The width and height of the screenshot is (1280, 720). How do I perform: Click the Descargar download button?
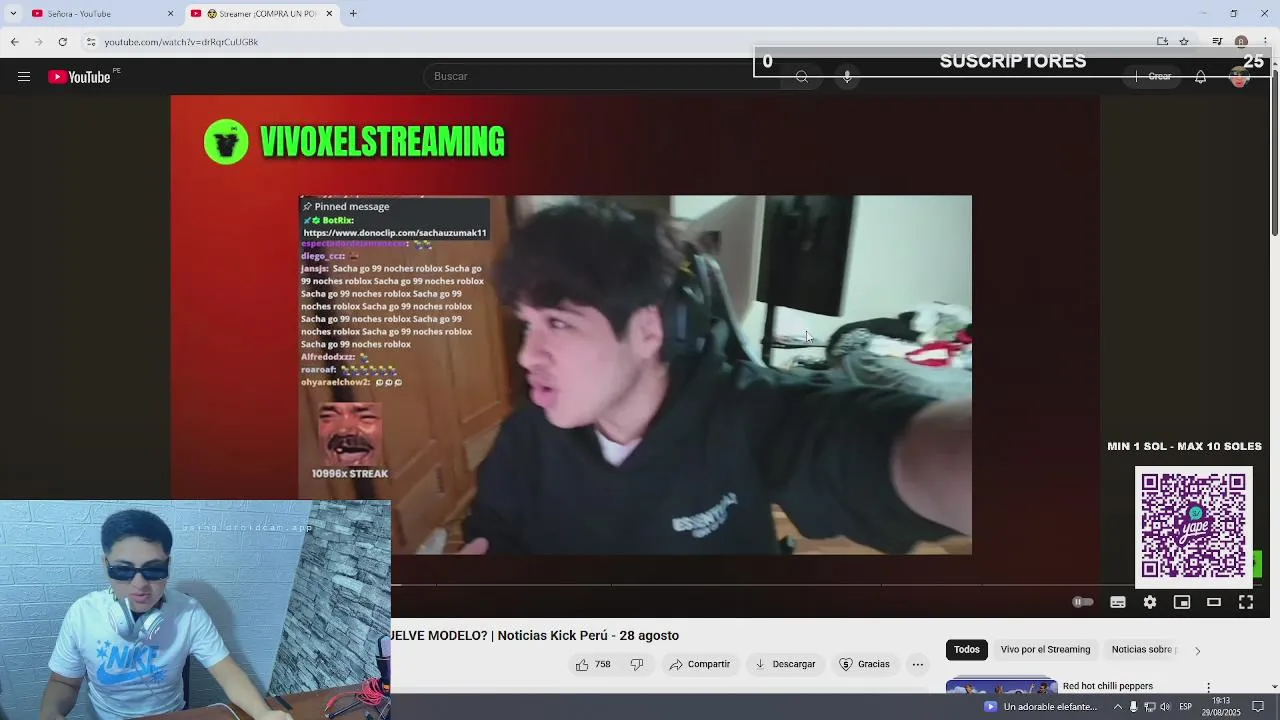pyautogui.click(x=785, y=664)
